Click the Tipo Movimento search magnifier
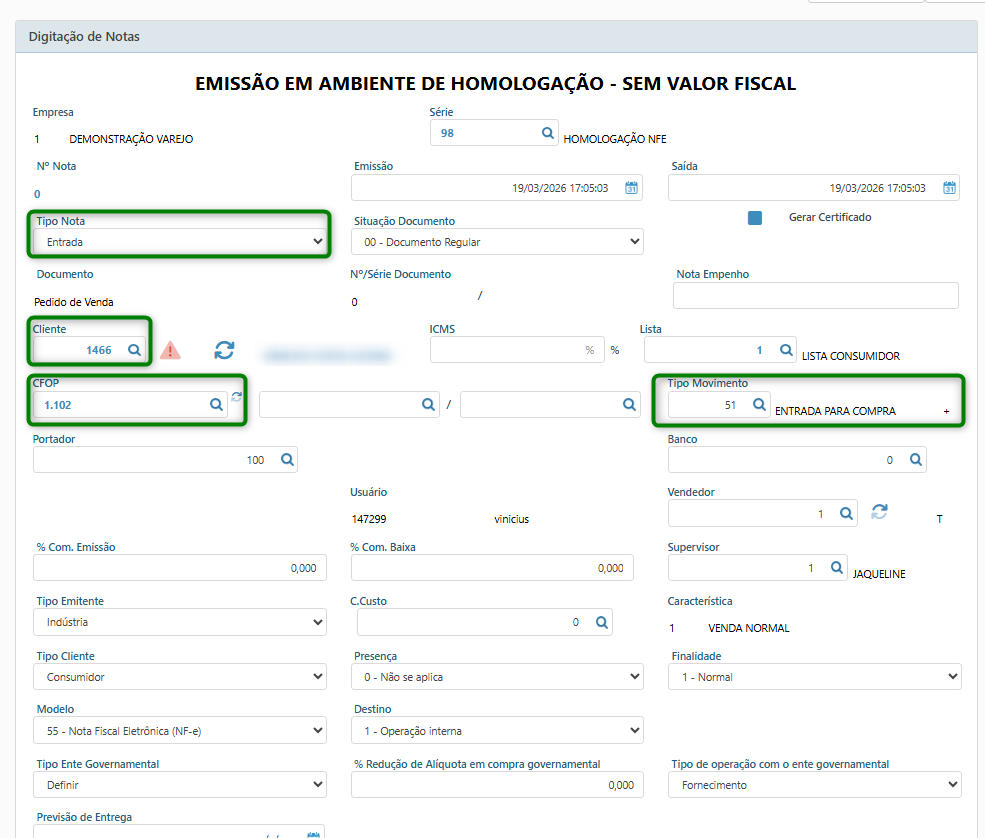 tap(759, 404)
